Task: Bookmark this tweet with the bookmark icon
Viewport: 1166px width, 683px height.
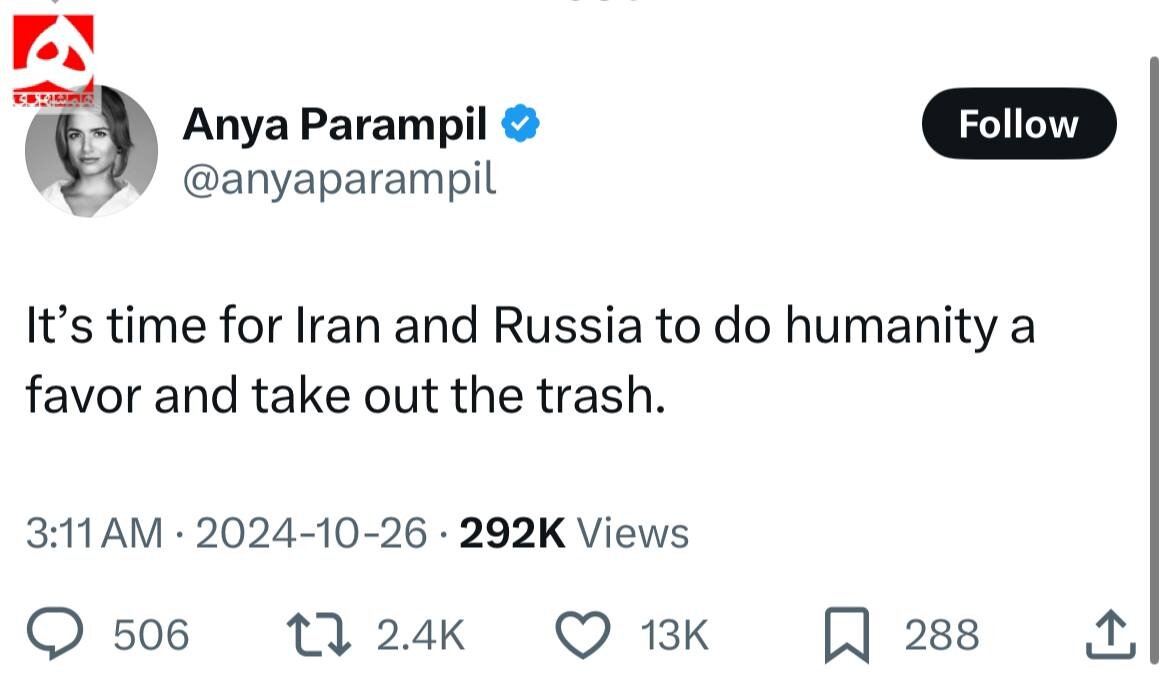Action: click(x=845, y=637)
